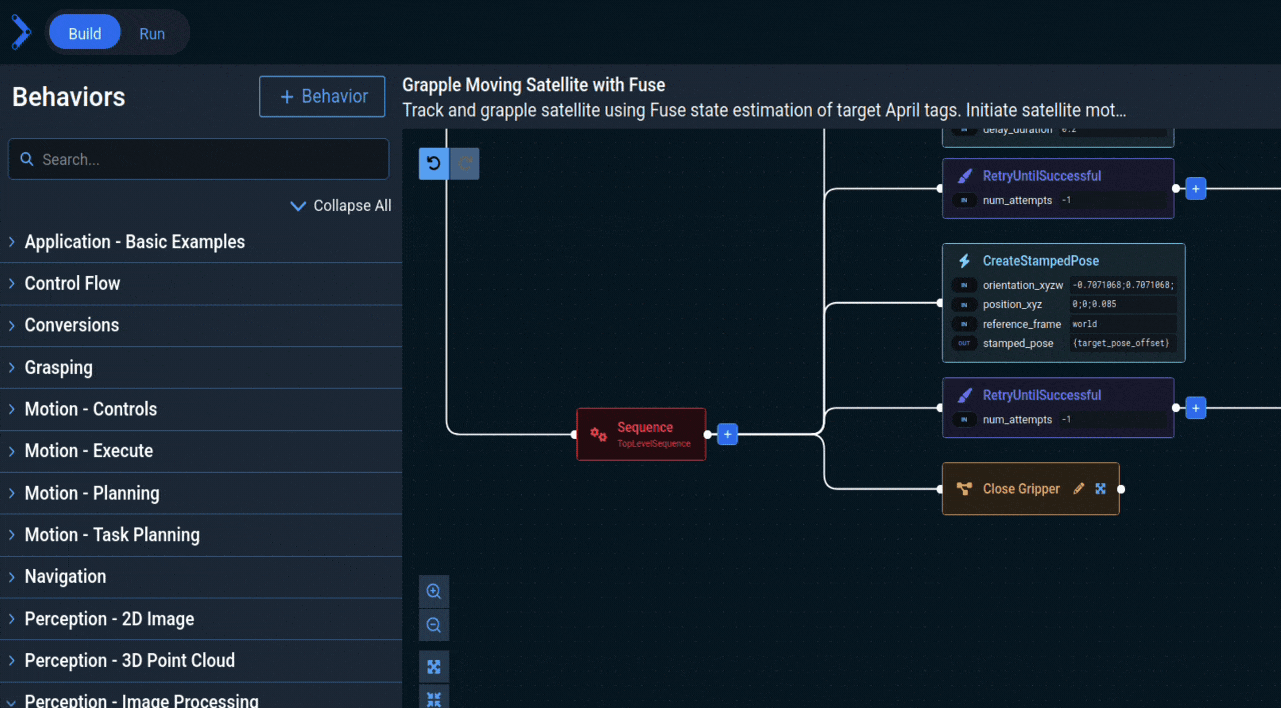Click the expand-arrows fit view icon

(x=433, y=666)
